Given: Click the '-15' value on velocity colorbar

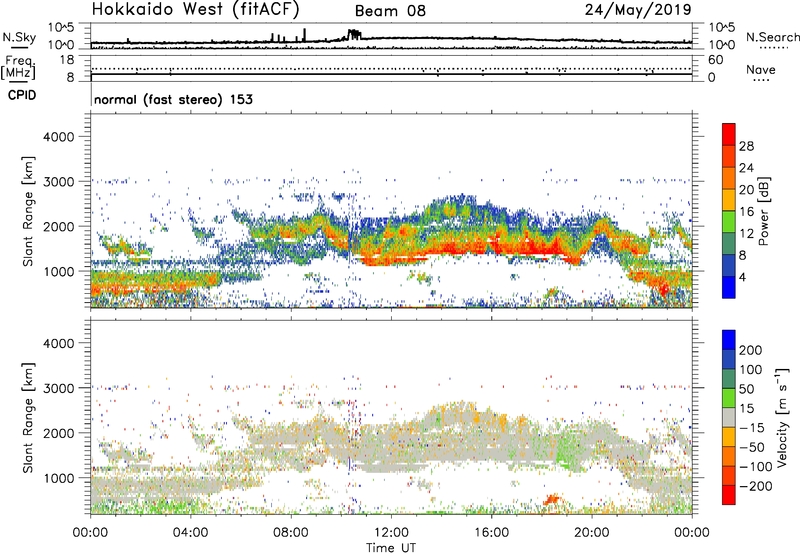Looking at the screenshot, I should pyautogui.click(x=751, y=427).
